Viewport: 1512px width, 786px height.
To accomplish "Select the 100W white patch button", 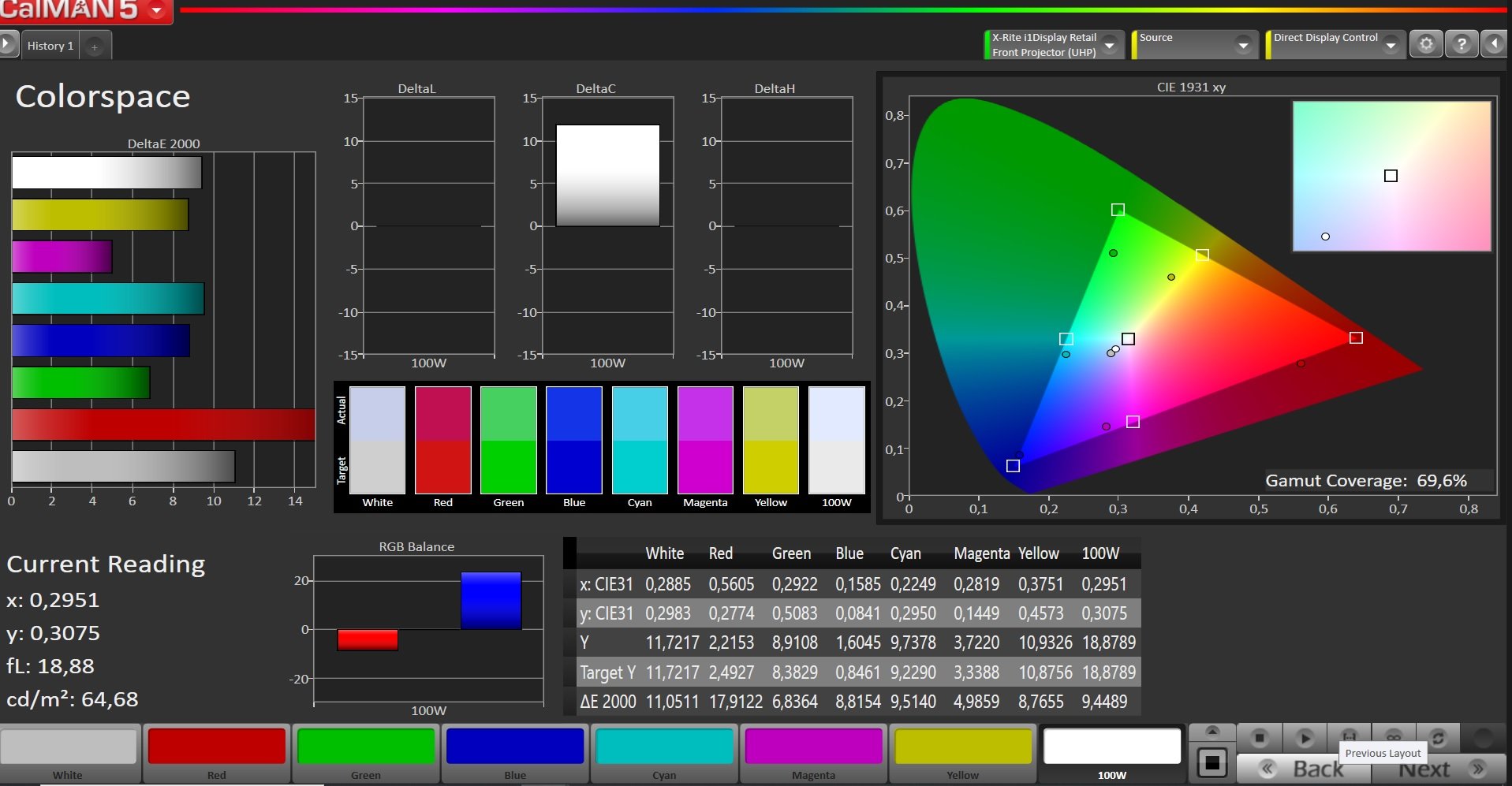I will click(x=1112, y=754).
